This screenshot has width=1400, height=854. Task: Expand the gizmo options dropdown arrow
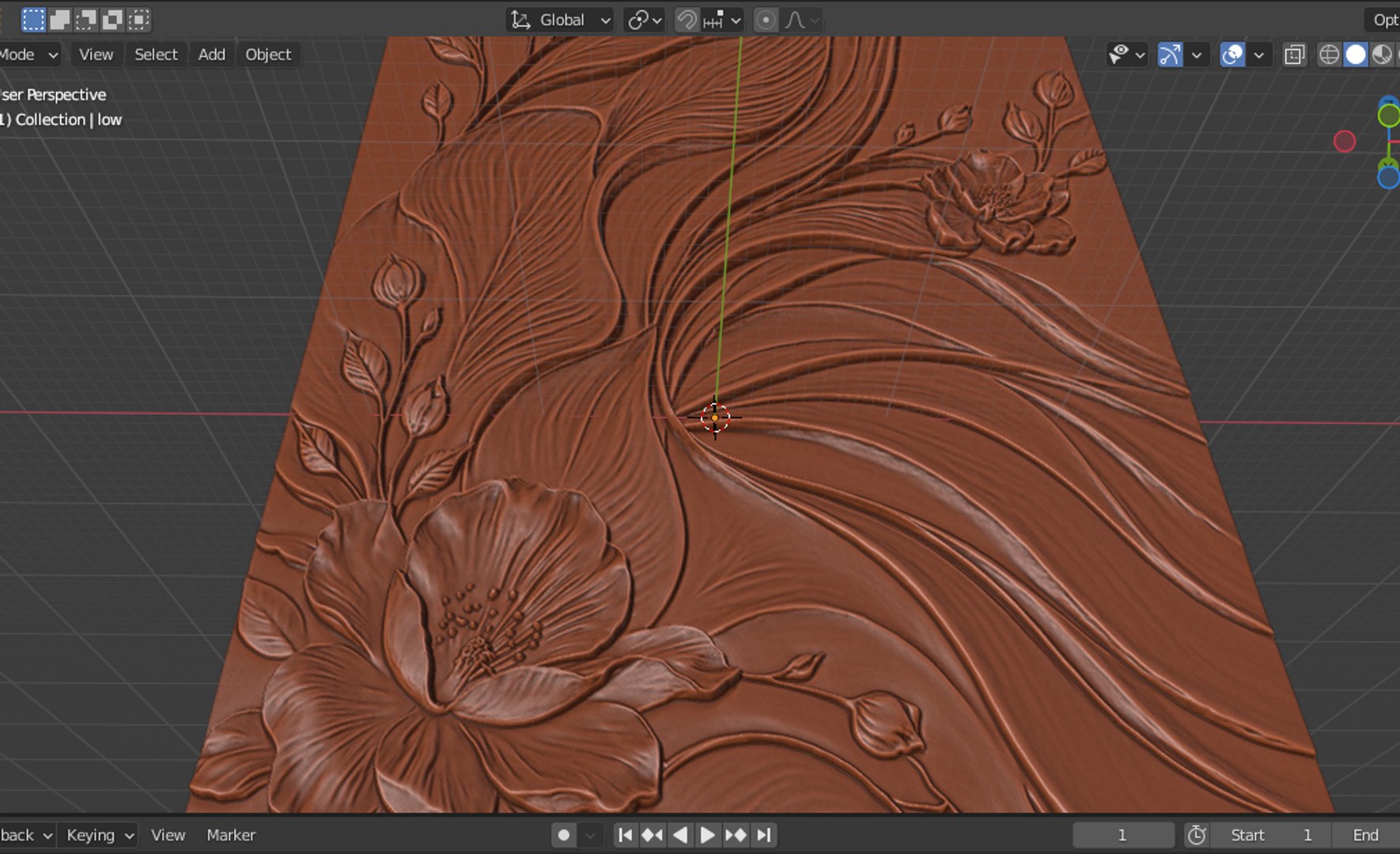pyautogui.click(x=1197, y=55)
